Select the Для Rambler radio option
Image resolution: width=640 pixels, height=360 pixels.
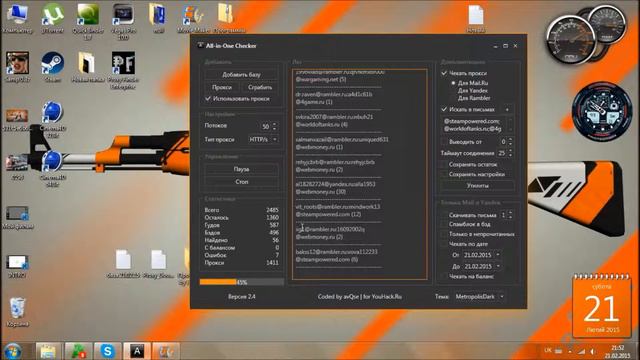[x=453, y=98]
